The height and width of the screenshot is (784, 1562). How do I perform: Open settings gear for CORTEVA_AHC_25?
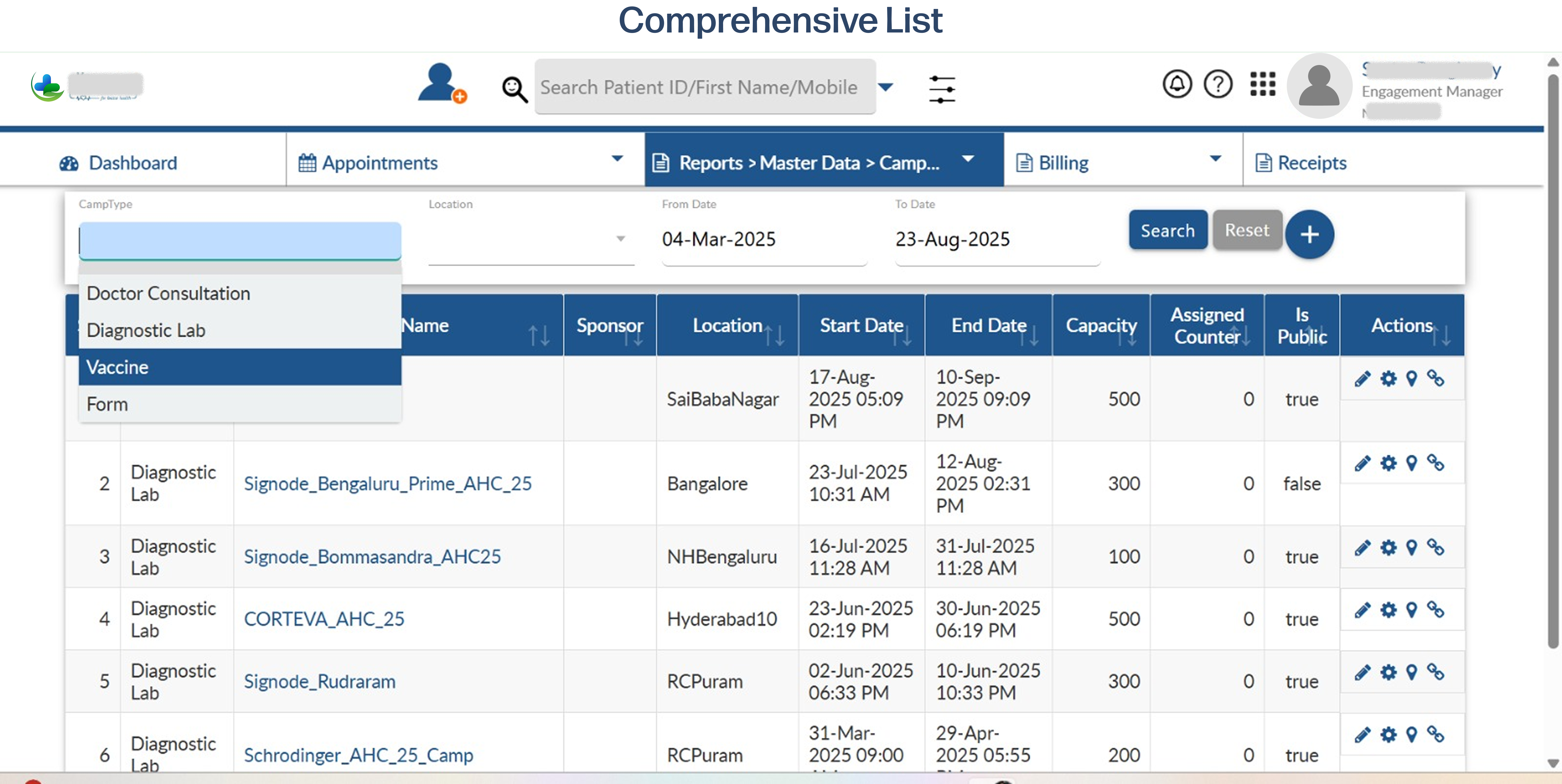coord(1388,610)
